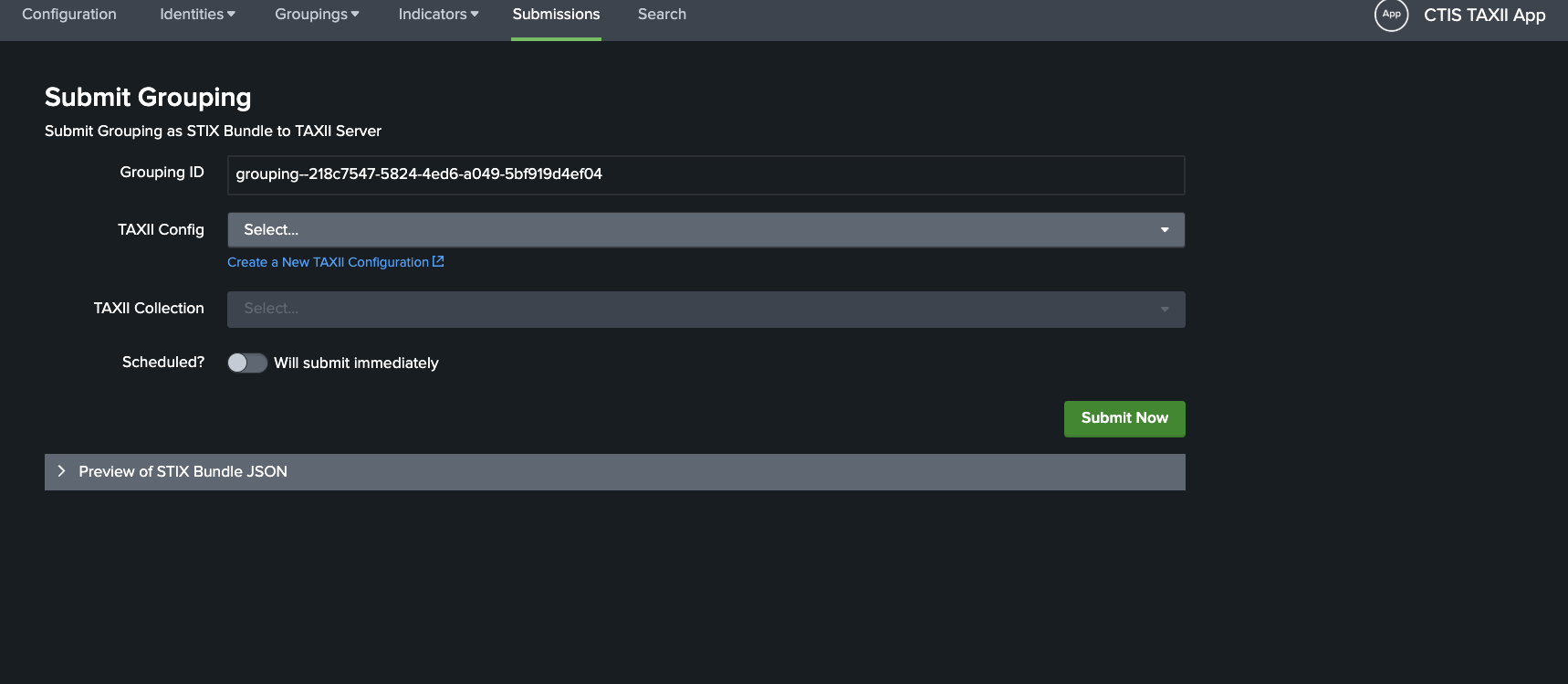Toggle the Scheduled switch
Image resolution: width=1568 pixels, height=684 pixels.
pos(246,363)
